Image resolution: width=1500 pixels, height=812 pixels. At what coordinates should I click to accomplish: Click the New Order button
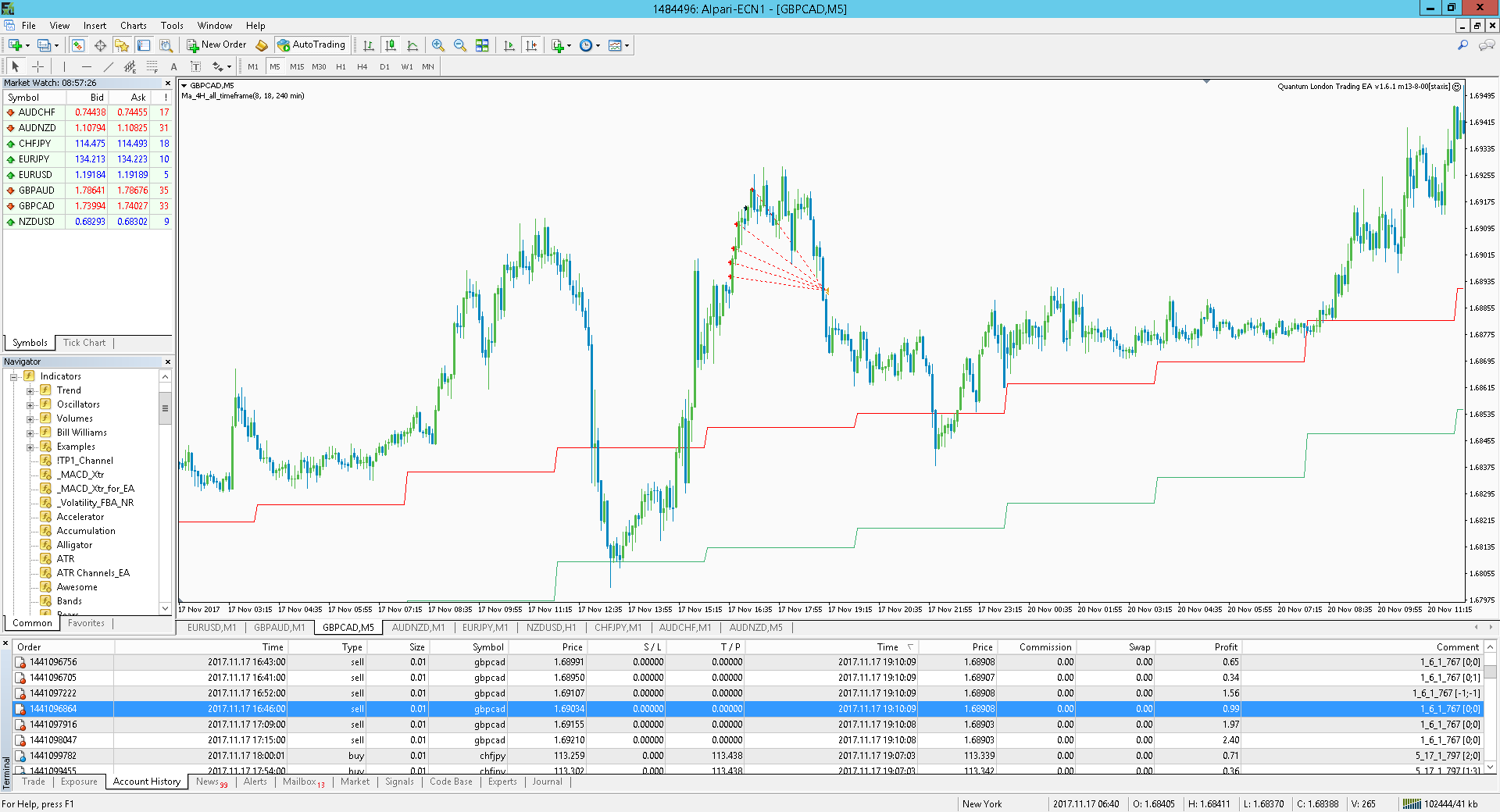[x=216, y=45]
